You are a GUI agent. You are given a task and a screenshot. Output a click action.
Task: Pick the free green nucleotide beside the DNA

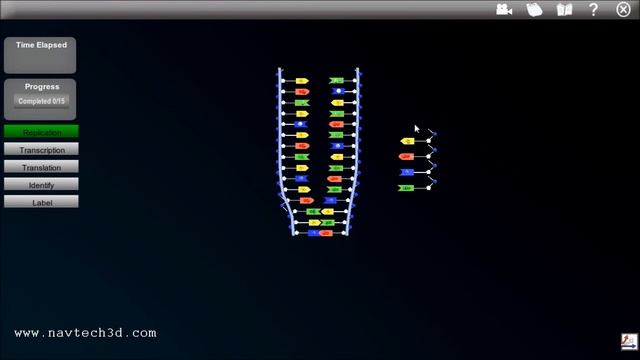(406, 188)
